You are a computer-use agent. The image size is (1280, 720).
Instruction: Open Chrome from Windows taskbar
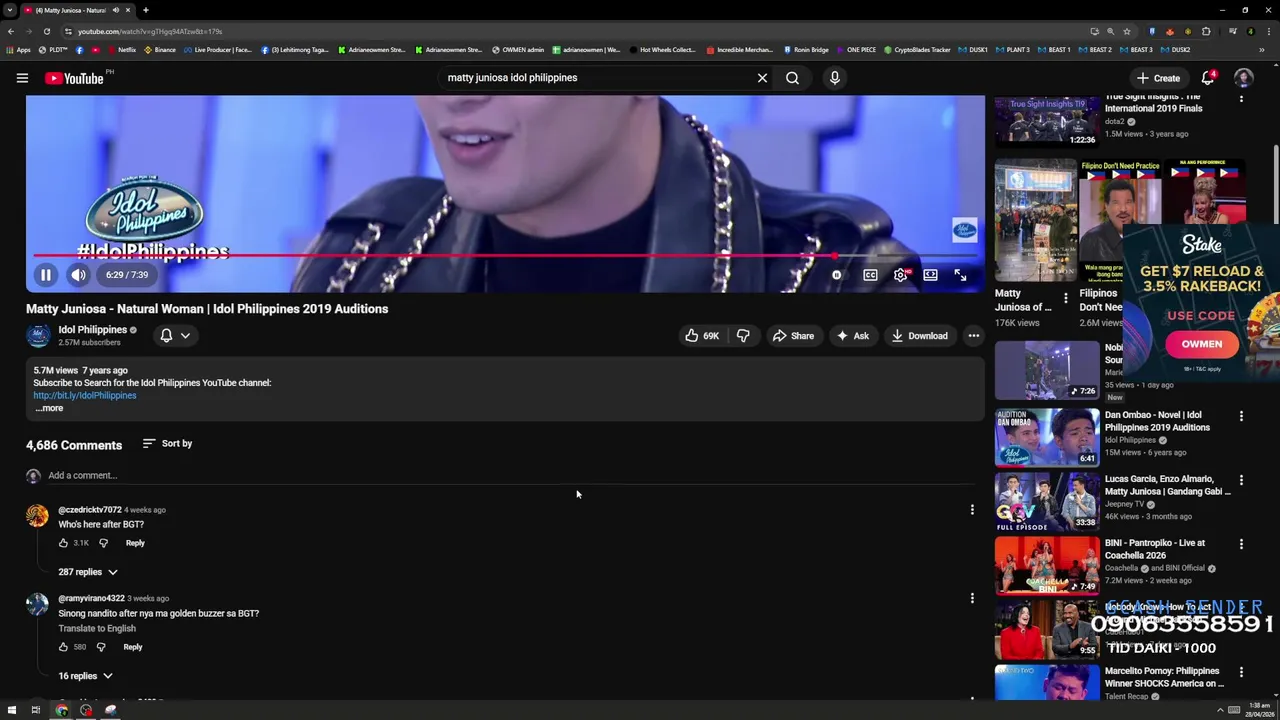tap(61, 710)
